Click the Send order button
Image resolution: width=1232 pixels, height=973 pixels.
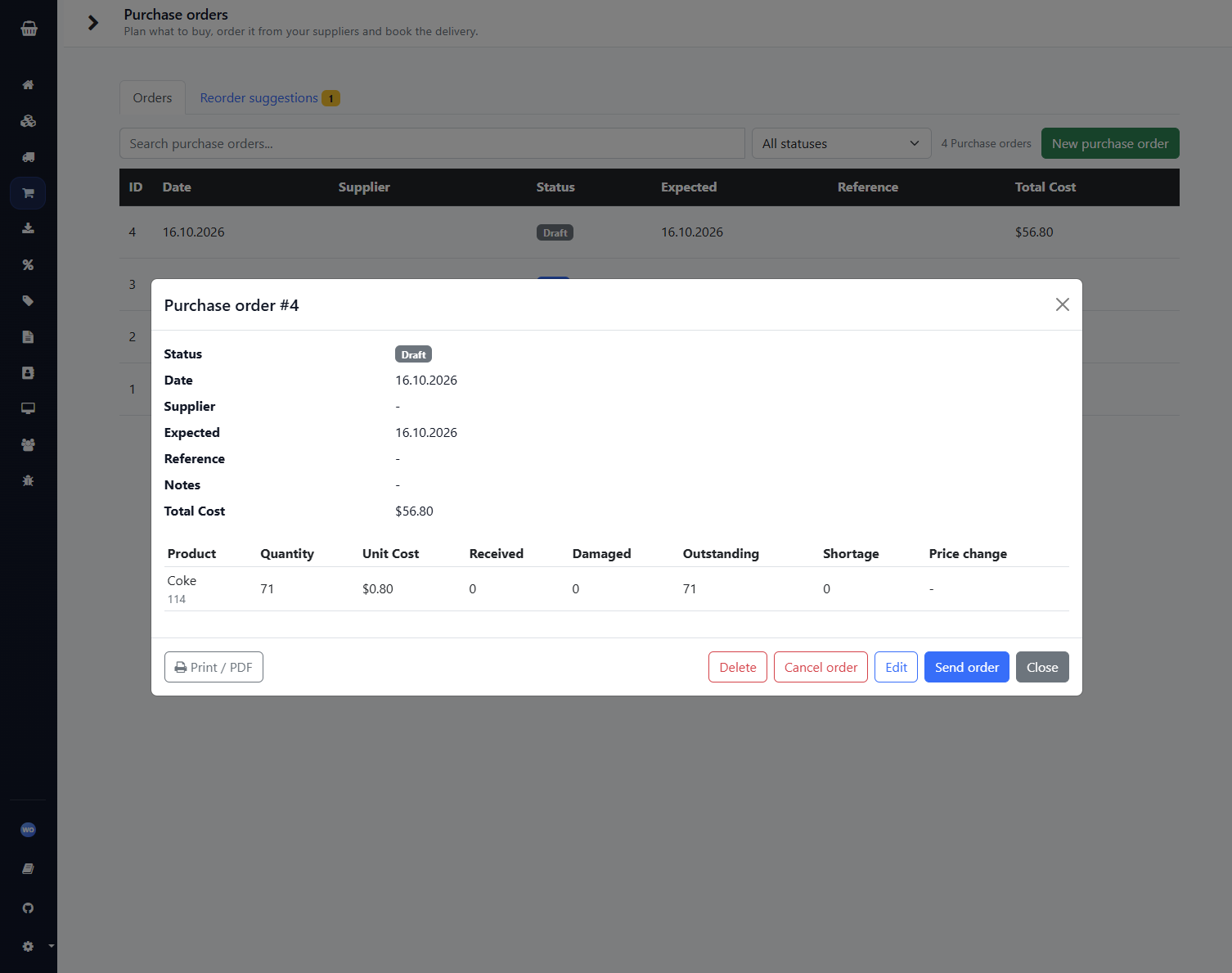[x=967, y=667]
